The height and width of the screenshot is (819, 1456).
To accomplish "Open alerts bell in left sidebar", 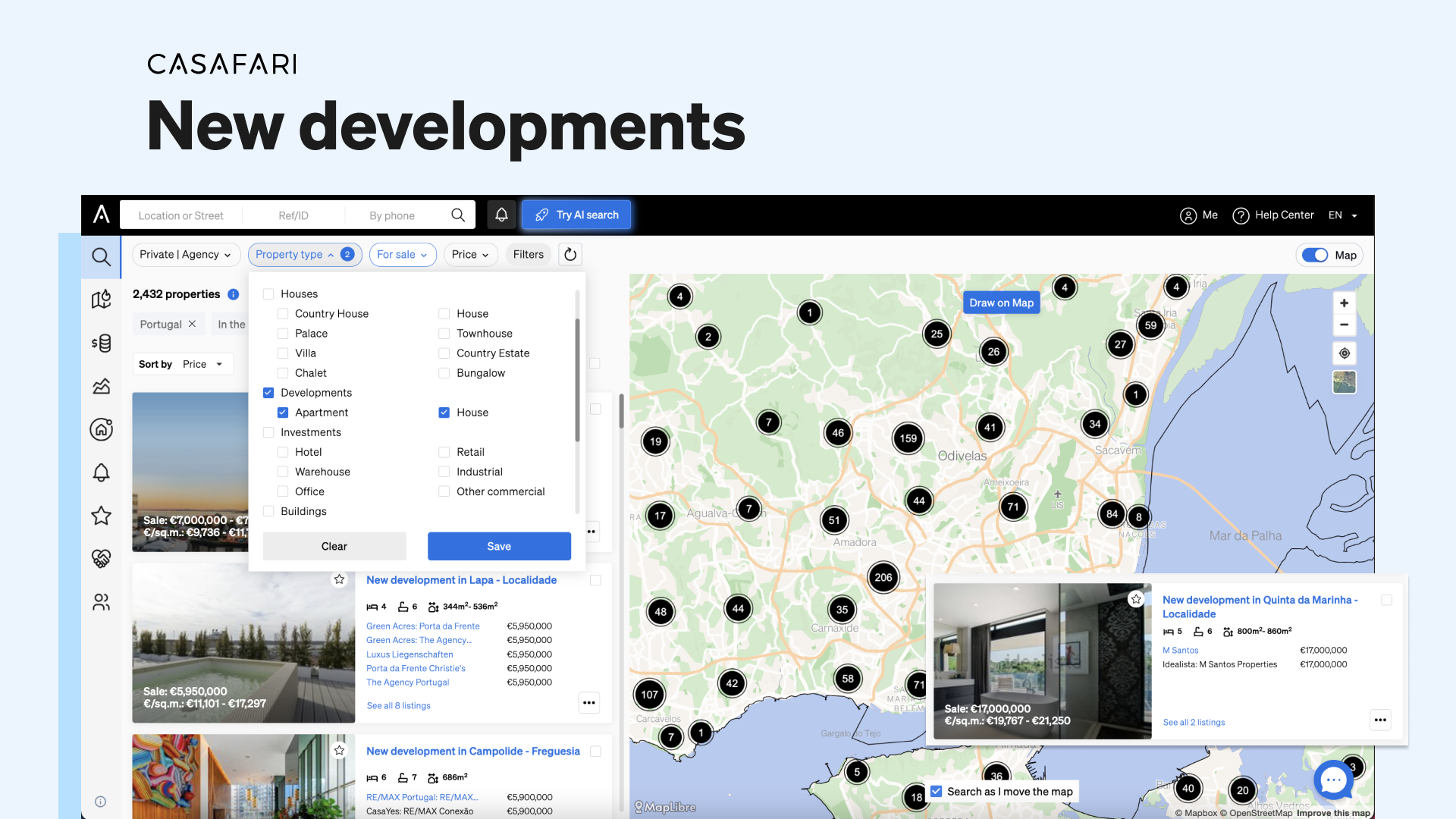I will pyautogui.click(x=102, y=472).
